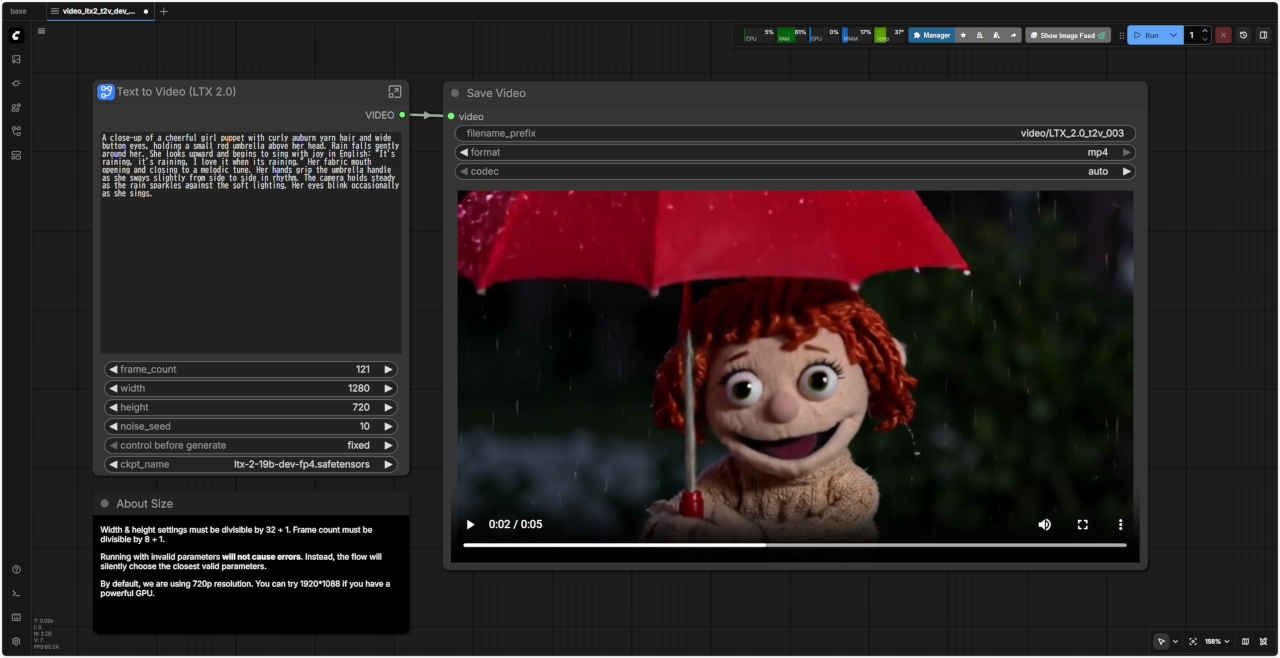The width and height of the screenshot is (1280, 658).
Task: Enter fullscreen on the video preview
Action: point(1082,524)
